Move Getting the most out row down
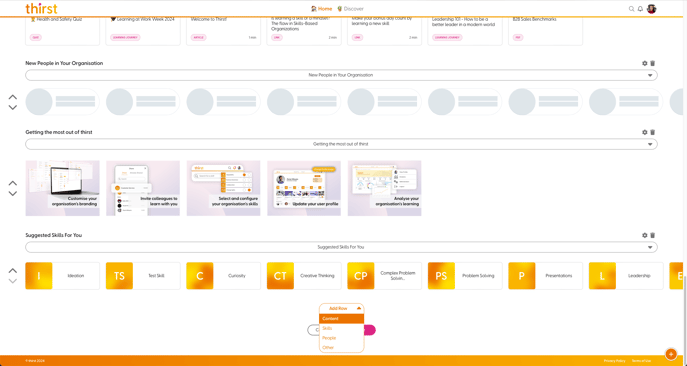 [13, 193]
